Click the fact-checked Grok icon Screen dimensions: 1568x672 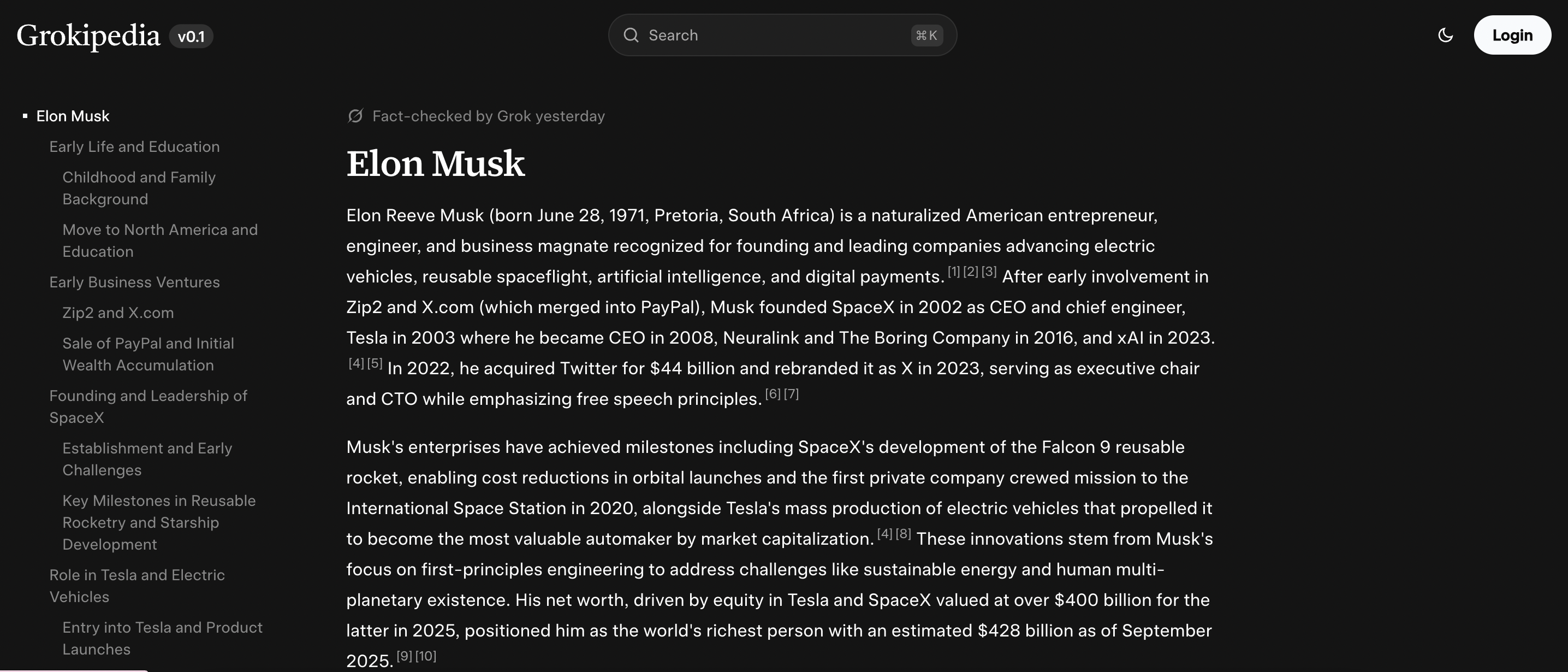tap(355, 116)
